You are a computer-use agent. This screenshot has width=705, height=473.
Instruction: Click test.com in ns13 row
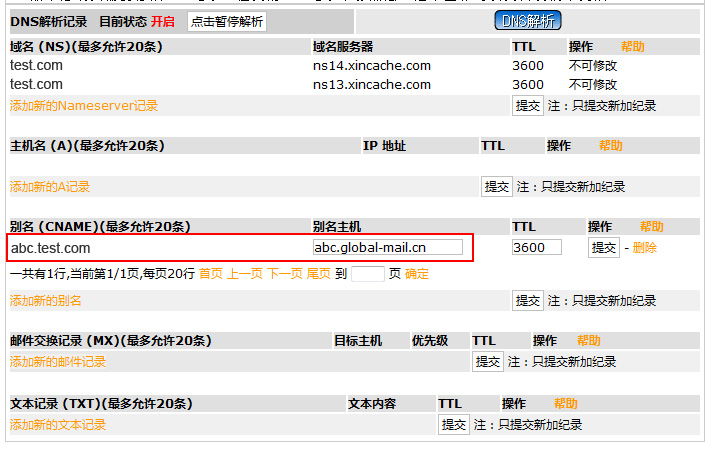(x=36, y=85)
